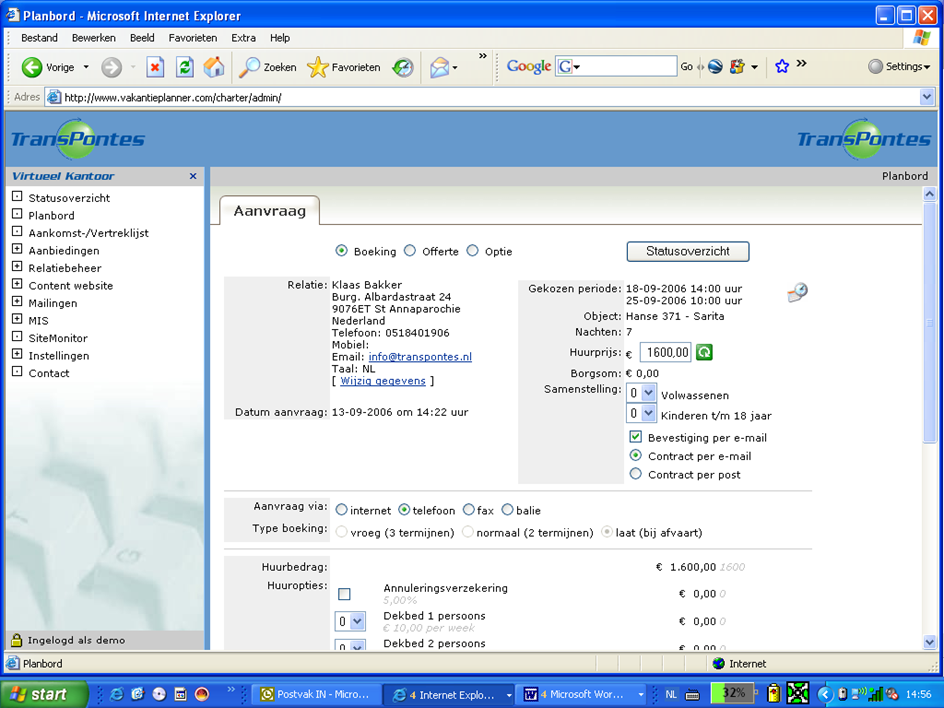Open the History toolbar icon

click(403, 67)
